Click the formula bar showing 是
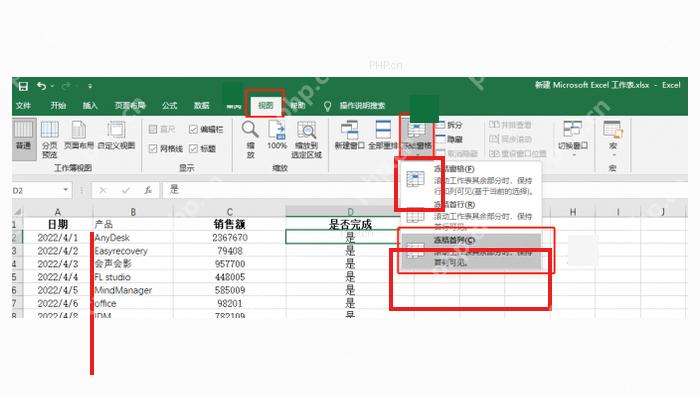700x395 pixels. click(x=424, y=190)
